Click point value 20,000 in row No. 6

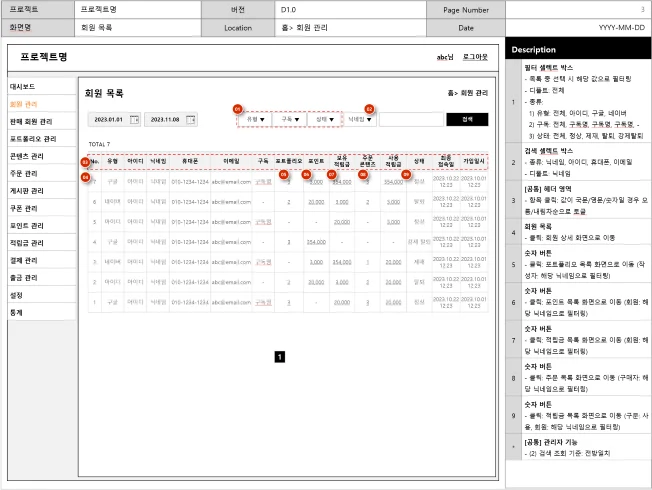(316, 202)
